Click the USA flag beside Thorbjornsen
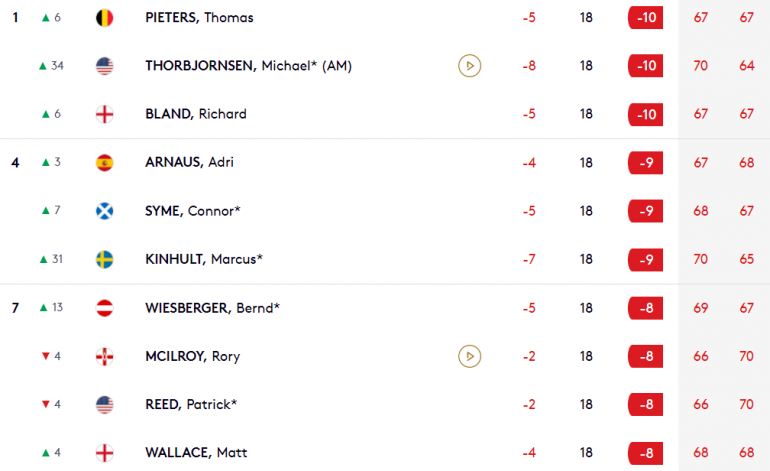The image size is (770, 471). [x=105, y=66]
